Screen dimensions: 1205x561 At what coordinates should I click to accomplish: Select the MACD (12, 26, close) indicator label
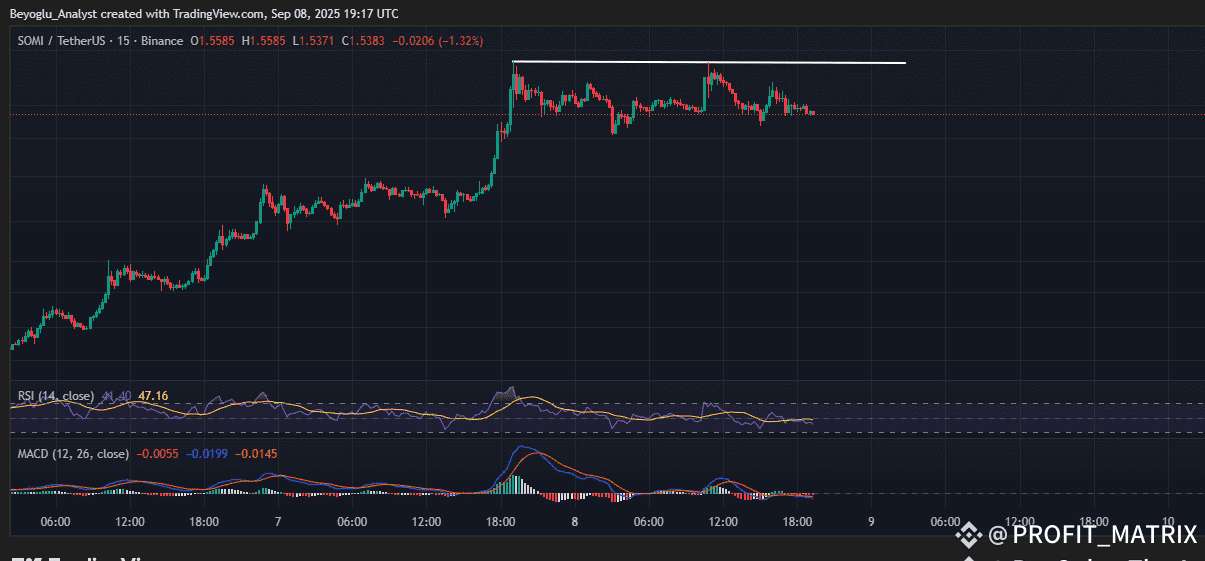tap(73, 454)
